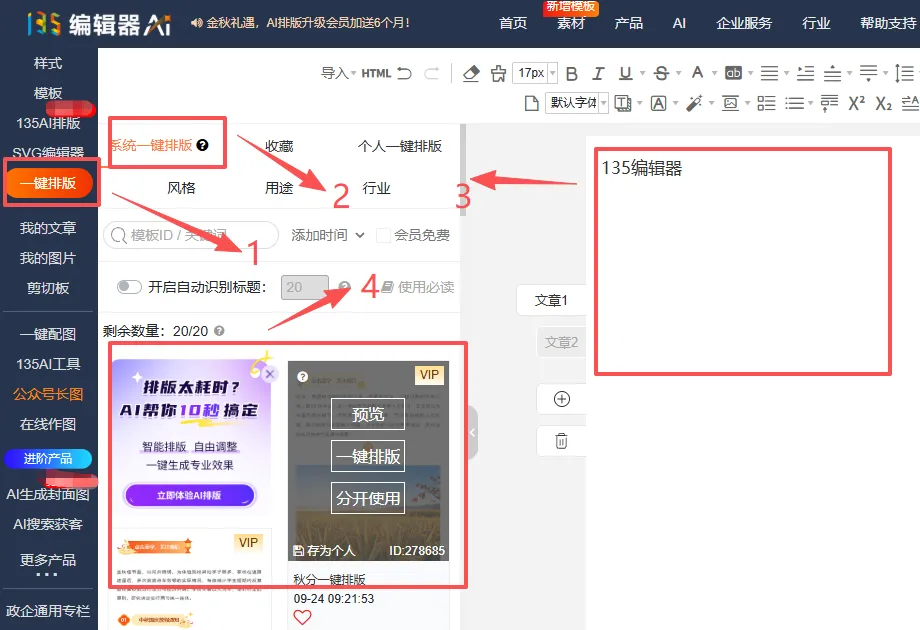Click the add article plus icon
The width and height of the screenshot is (920, 630).
point(562,399)
